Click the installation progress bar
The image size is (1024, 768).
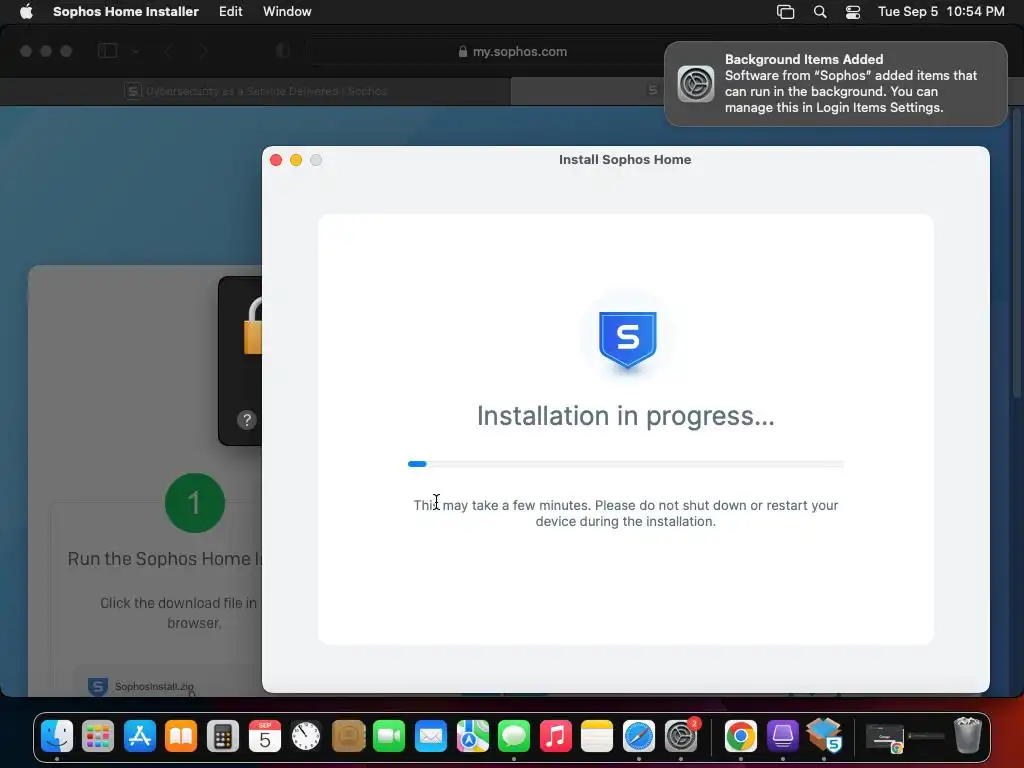626,464
